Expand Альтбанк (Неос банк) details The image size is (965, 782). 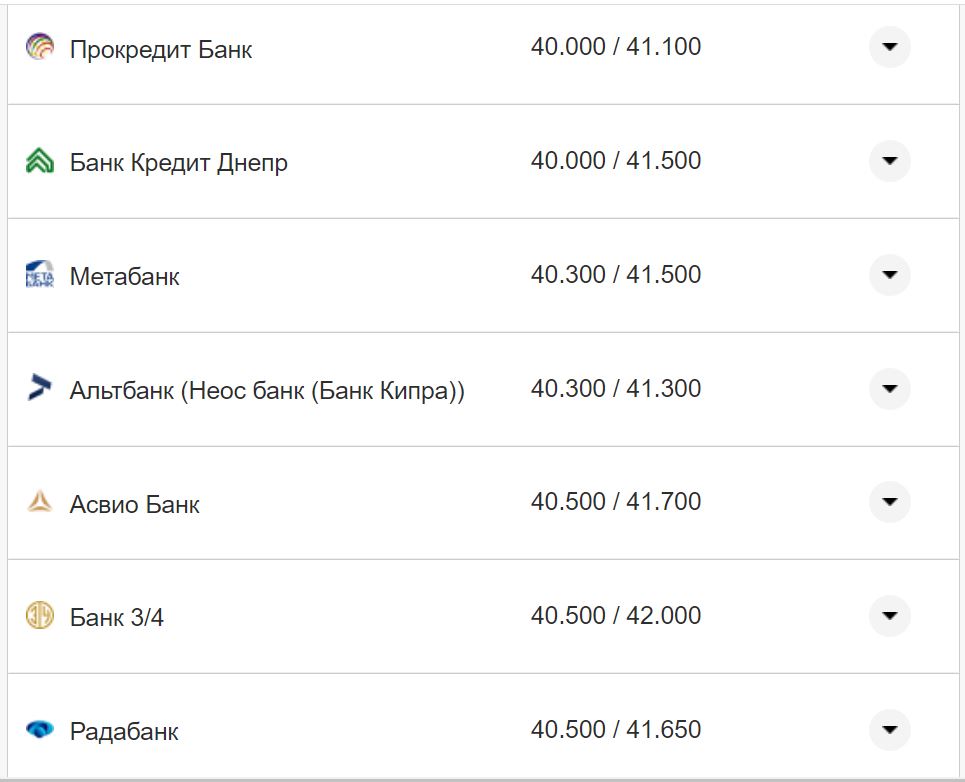tap(889, 388)
